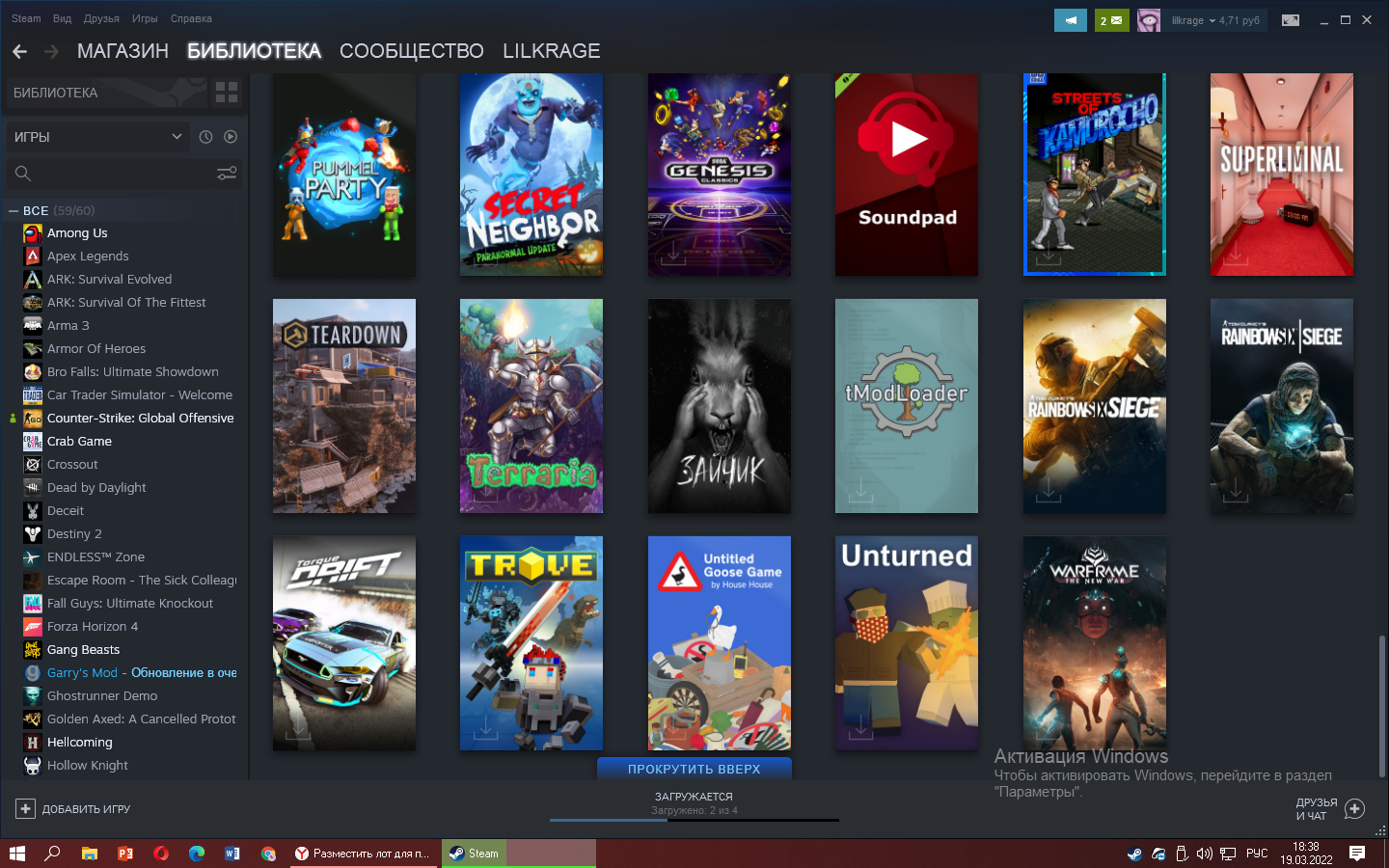Expand the ИГРЫ category dropdown
Image resolution: width=1389 pixels, height=868 pixels.
pos(97,137)
